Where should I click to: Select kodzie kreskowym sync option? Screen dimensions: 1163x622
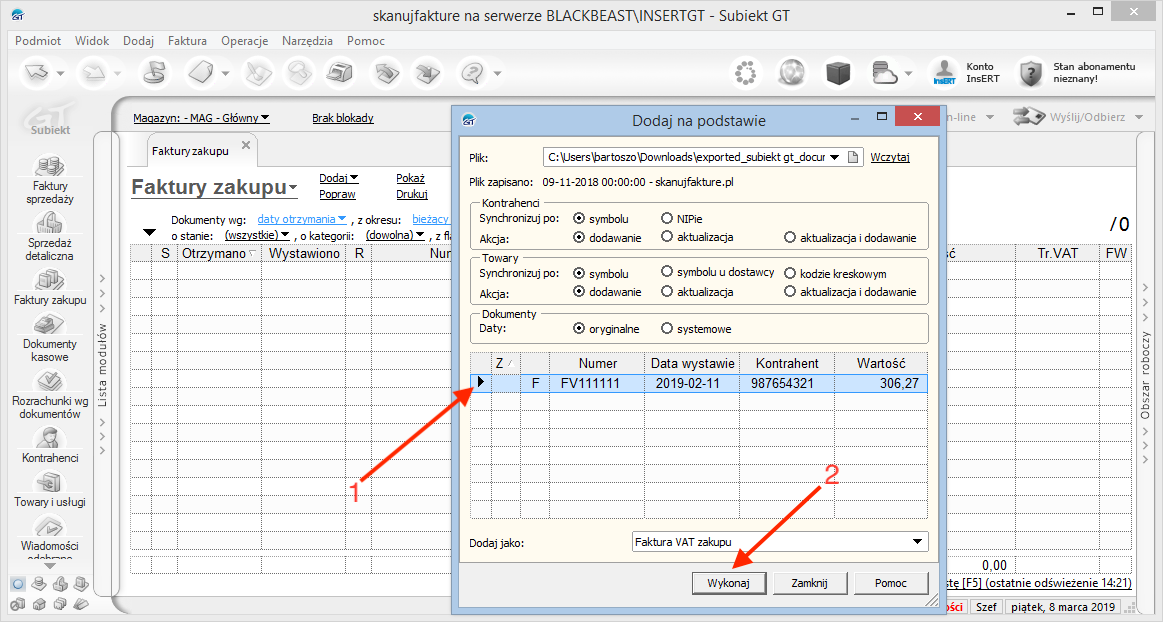pyautogui.click(x=790, y=273)
